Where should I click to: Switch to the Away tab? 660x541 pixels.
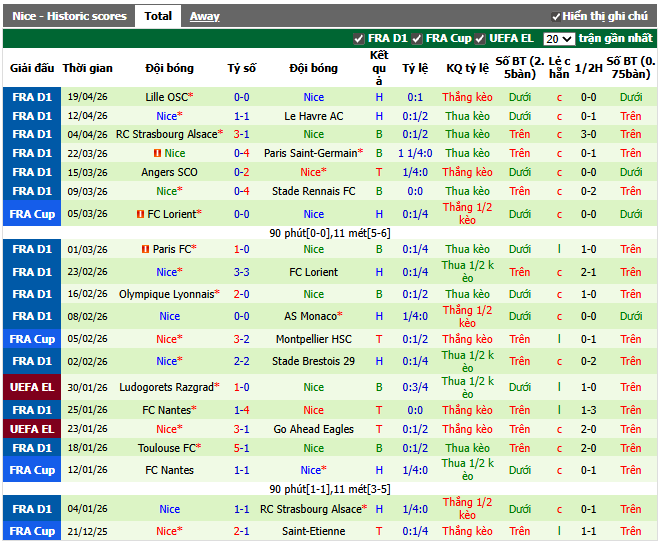coord(205,16)
